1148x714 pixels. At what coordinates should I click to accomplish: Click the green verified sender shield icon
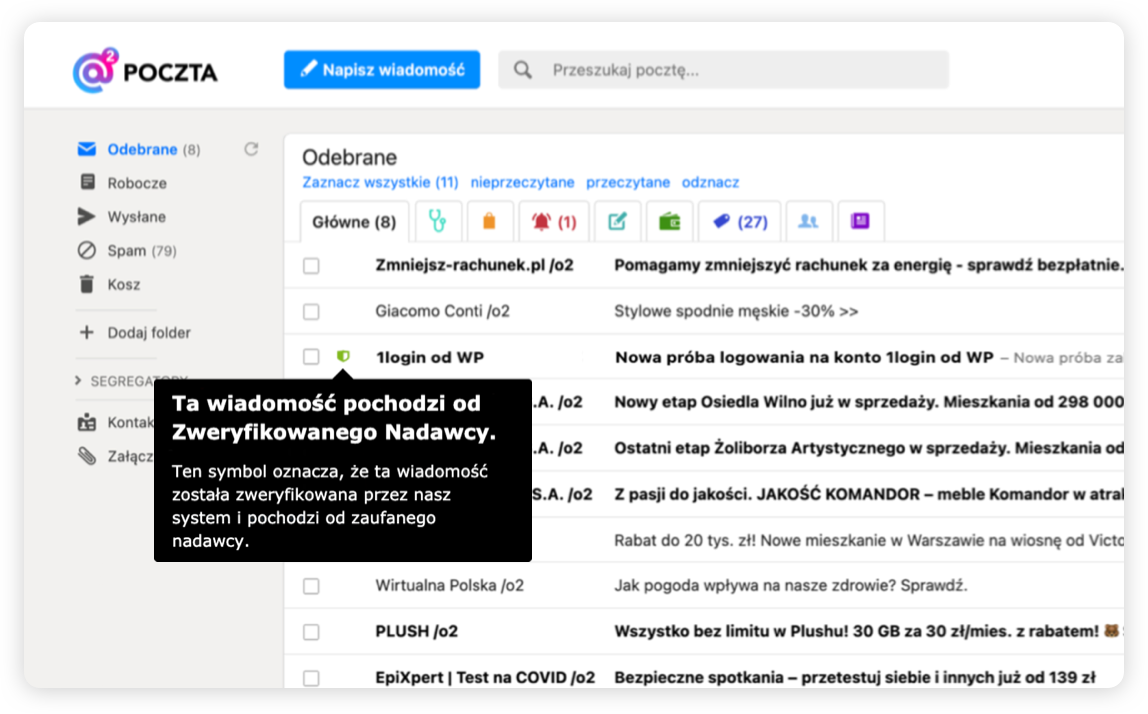[x=343, y=356]
